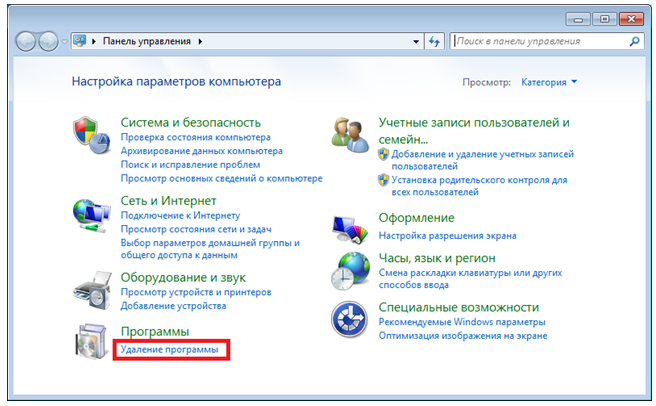Open Appearance monitor icon
This screenshot has height=406, width=656.
point(350,229)
